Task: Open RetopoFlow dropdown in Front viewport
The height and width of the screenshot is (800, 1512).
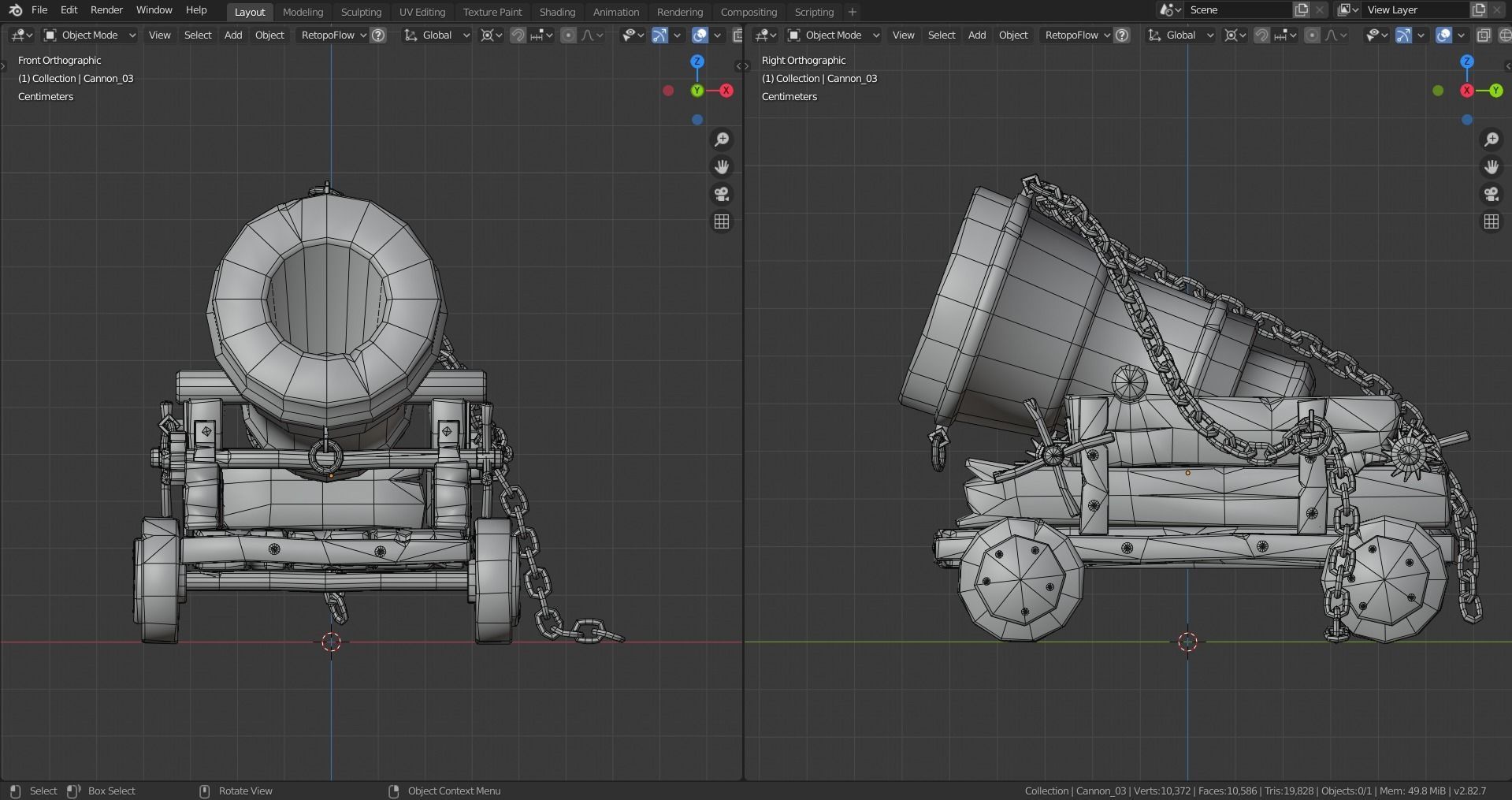Action: (x=333, y=35)
